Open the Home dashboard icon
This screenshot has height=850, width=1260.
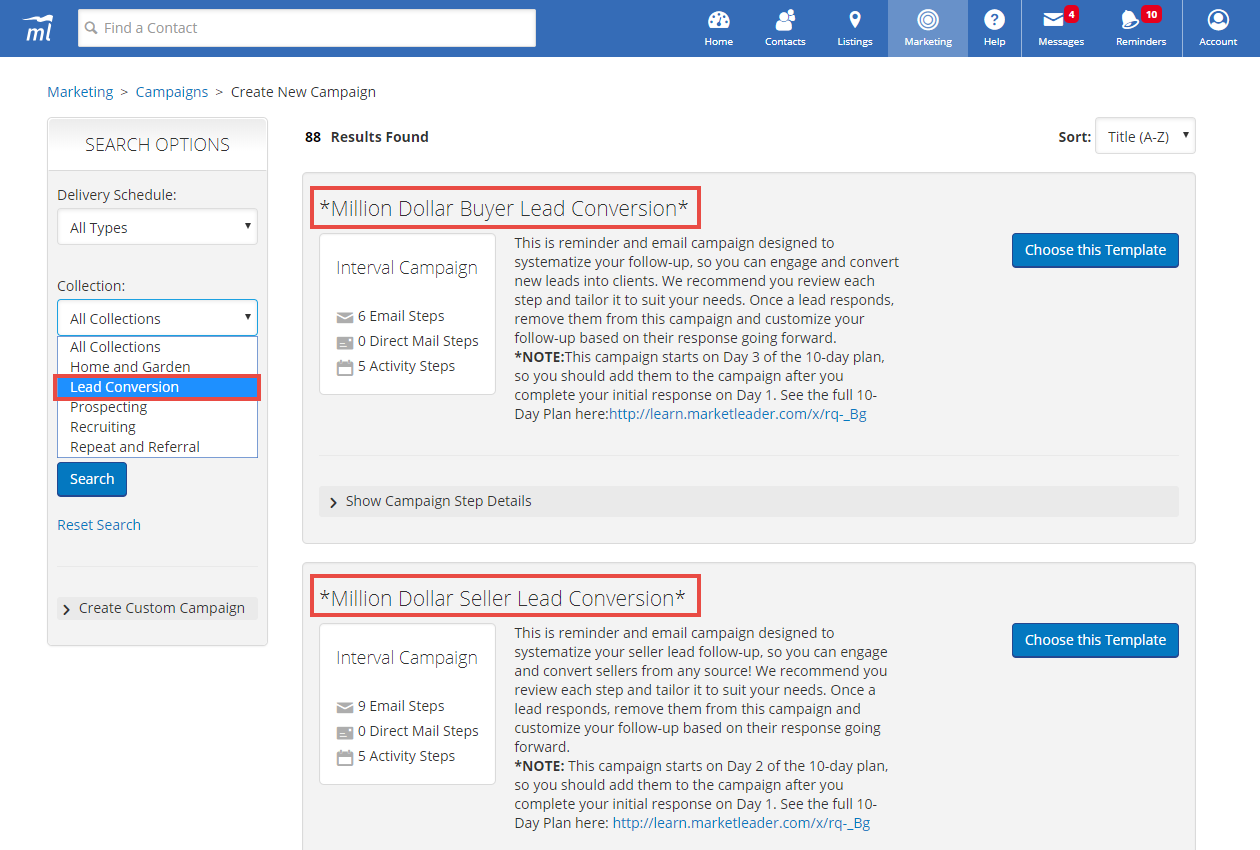(718, 20)
